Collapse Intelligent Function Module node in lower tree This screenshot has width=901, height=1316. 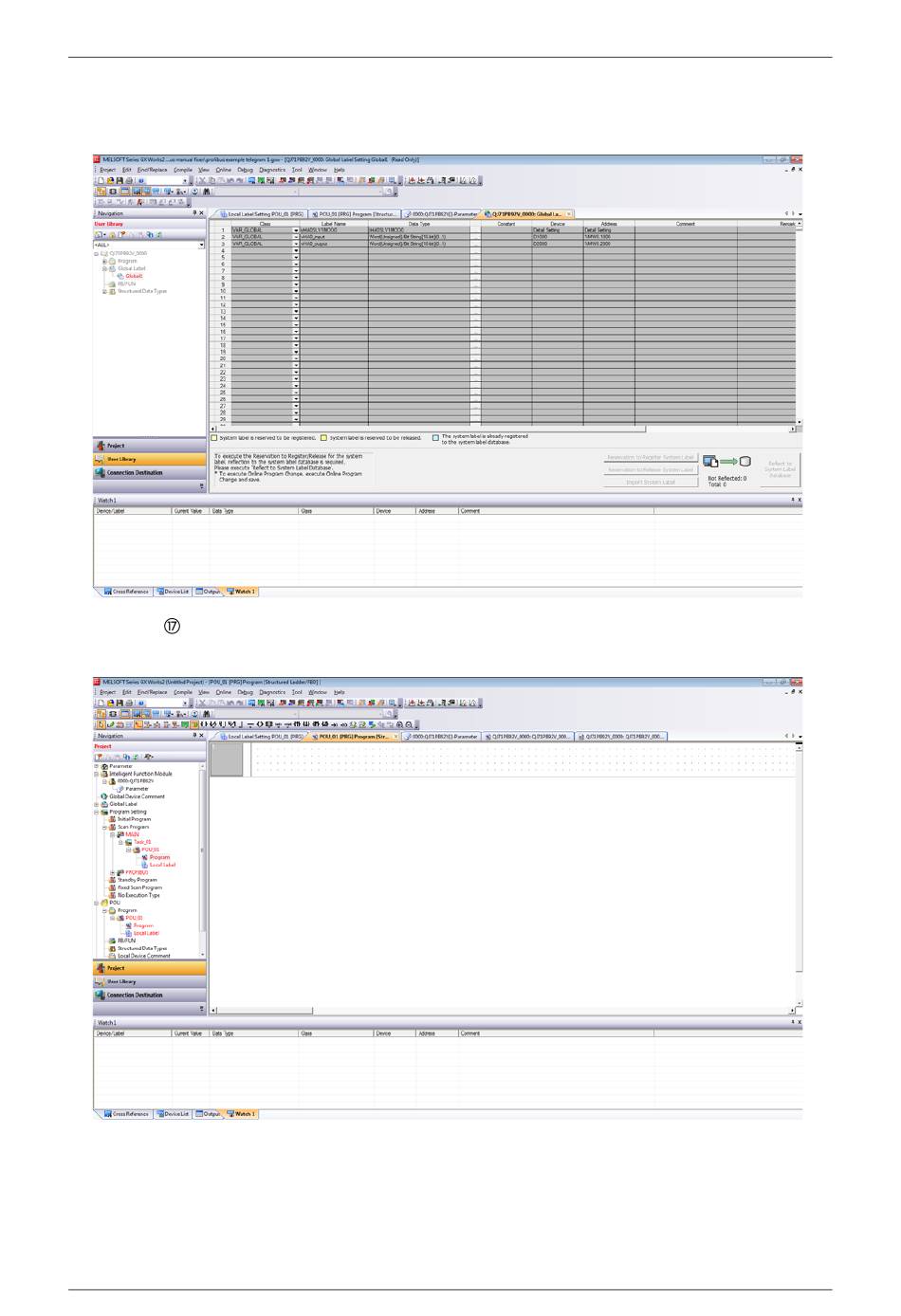click(x=97, y=774)
